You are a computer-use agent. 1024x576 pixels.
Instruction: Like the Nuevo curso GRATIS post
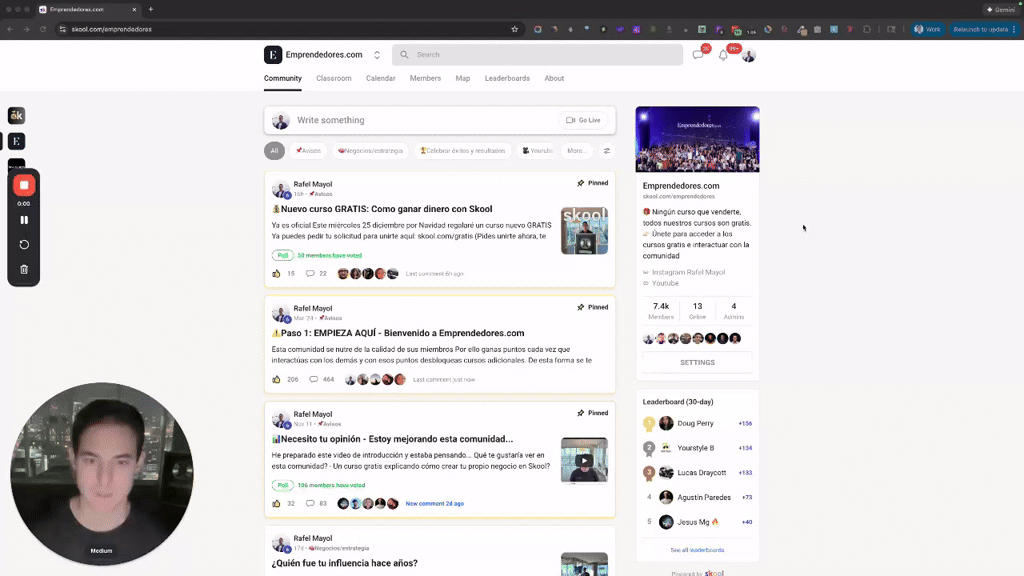click(x=276, y=274)
